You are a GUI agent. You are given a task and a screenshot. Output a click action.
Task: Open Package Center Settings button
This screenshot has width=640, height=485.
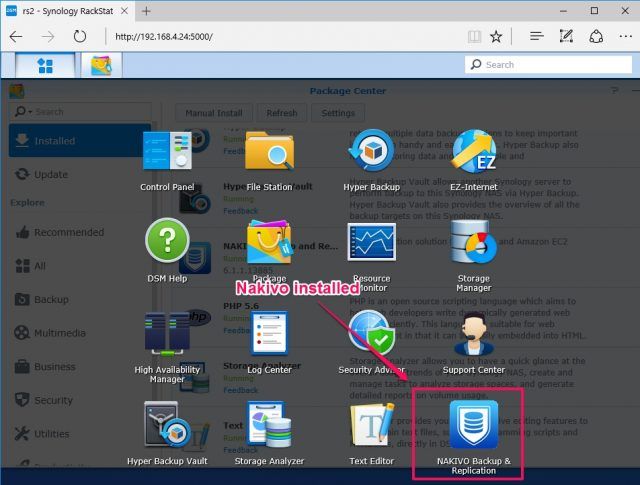[338, 113]
